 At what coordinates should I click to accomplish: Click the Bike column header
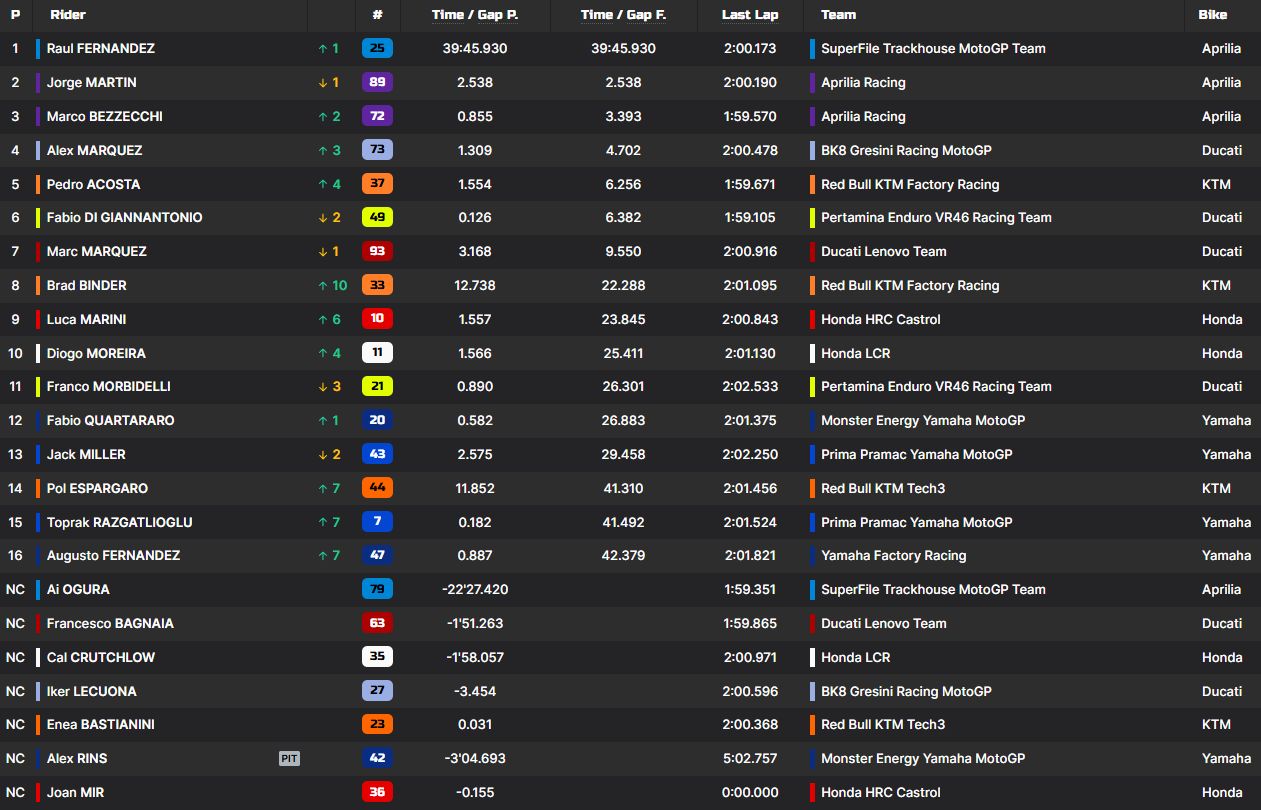pos(1213,15)
